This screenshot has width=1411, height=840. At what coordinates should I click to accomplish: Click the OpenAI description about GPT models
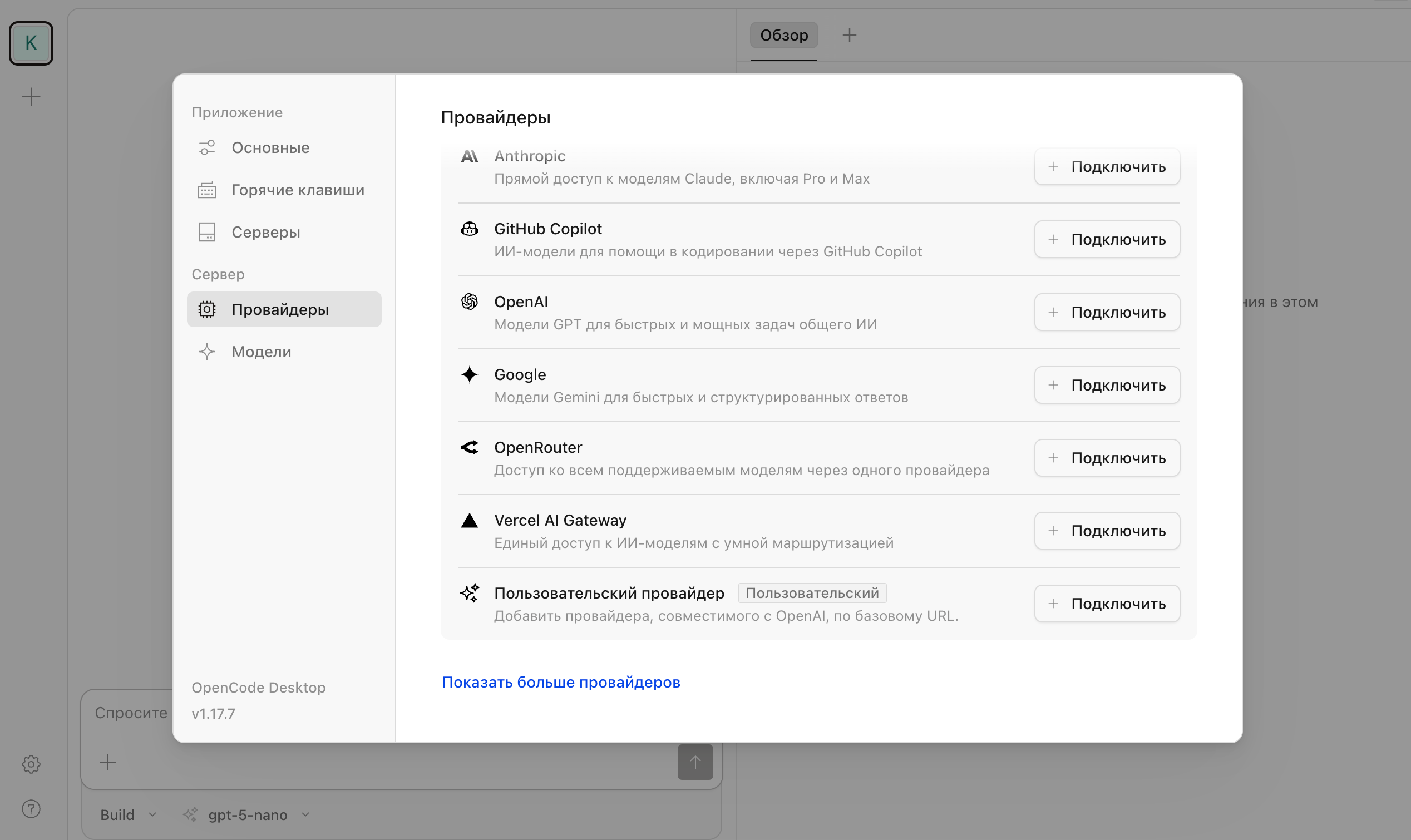pyautogui.click(x=685, y=324)
